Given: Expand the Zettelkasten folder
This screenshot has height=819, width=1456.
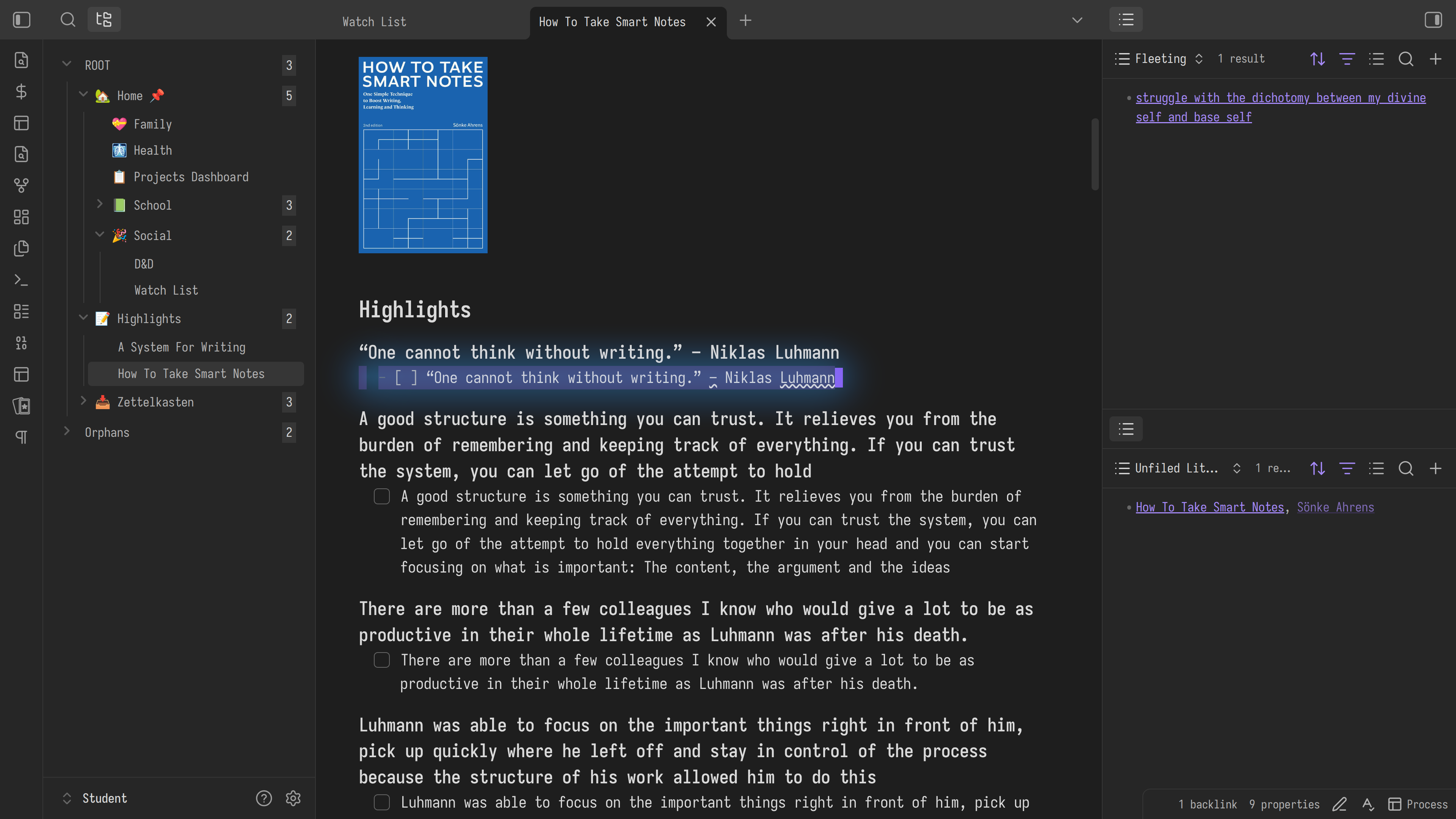Looking at the screenshot, I should coord(83,401).
